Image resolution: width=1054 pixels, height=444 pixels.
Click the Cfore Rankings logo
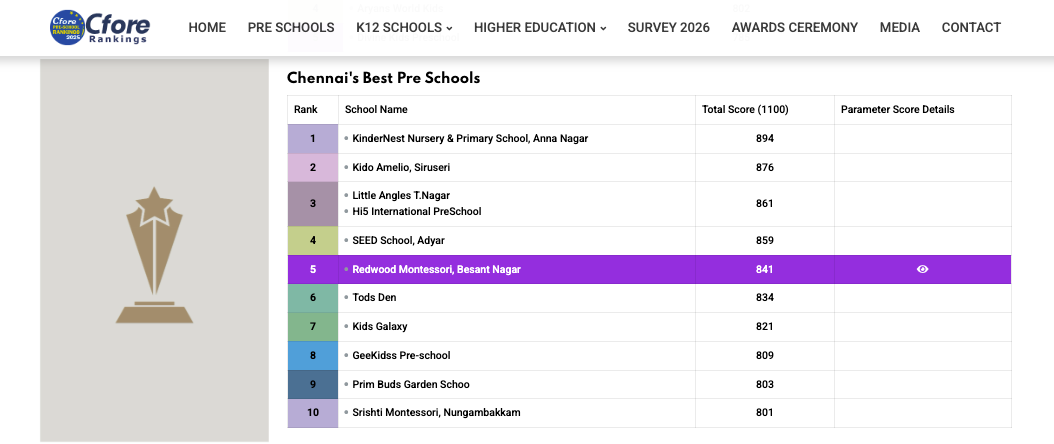(100, 28)
